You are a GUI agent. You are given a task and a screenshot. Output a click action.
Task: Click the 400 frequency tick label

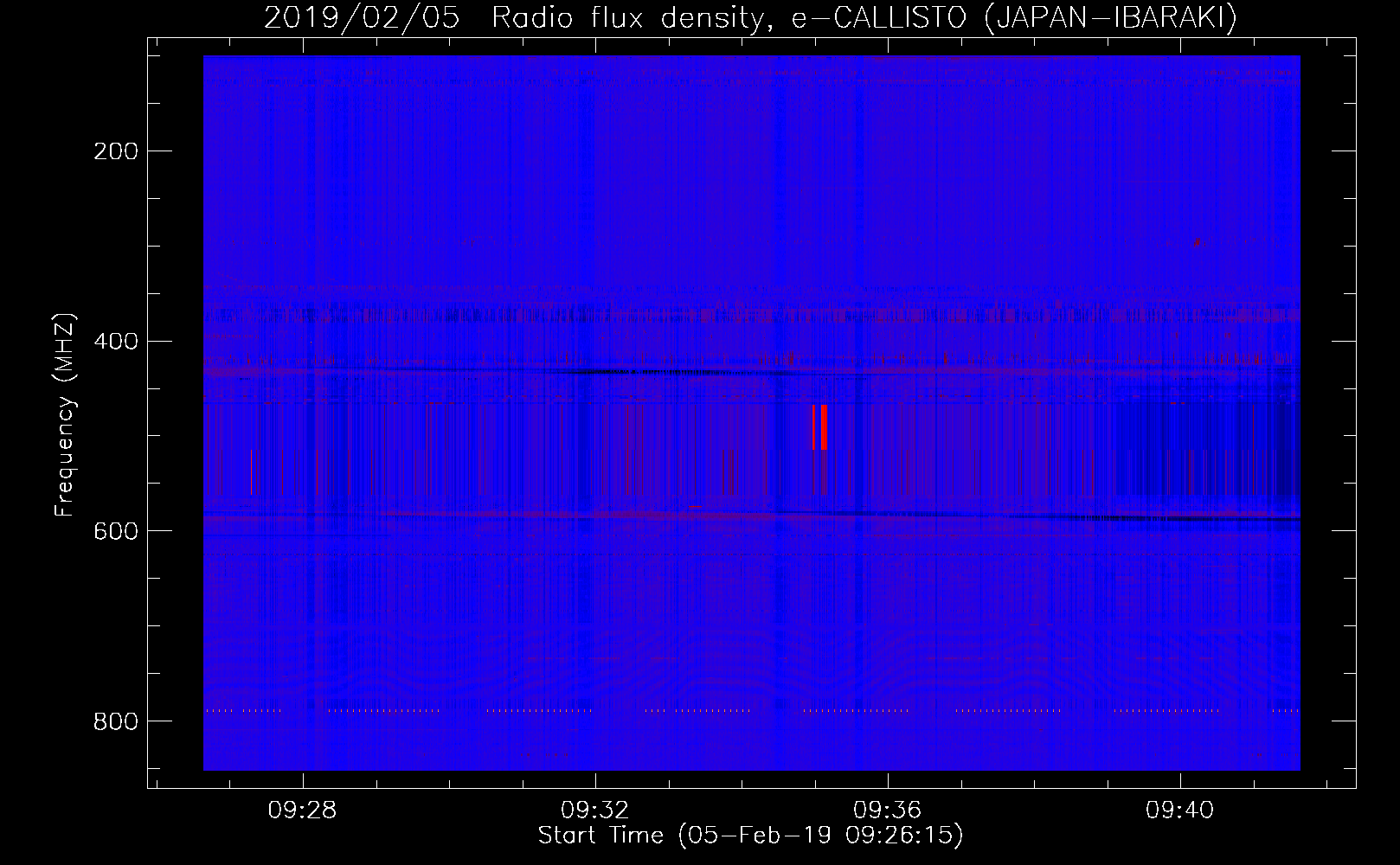pyautogui.click(x=116, y=342)
